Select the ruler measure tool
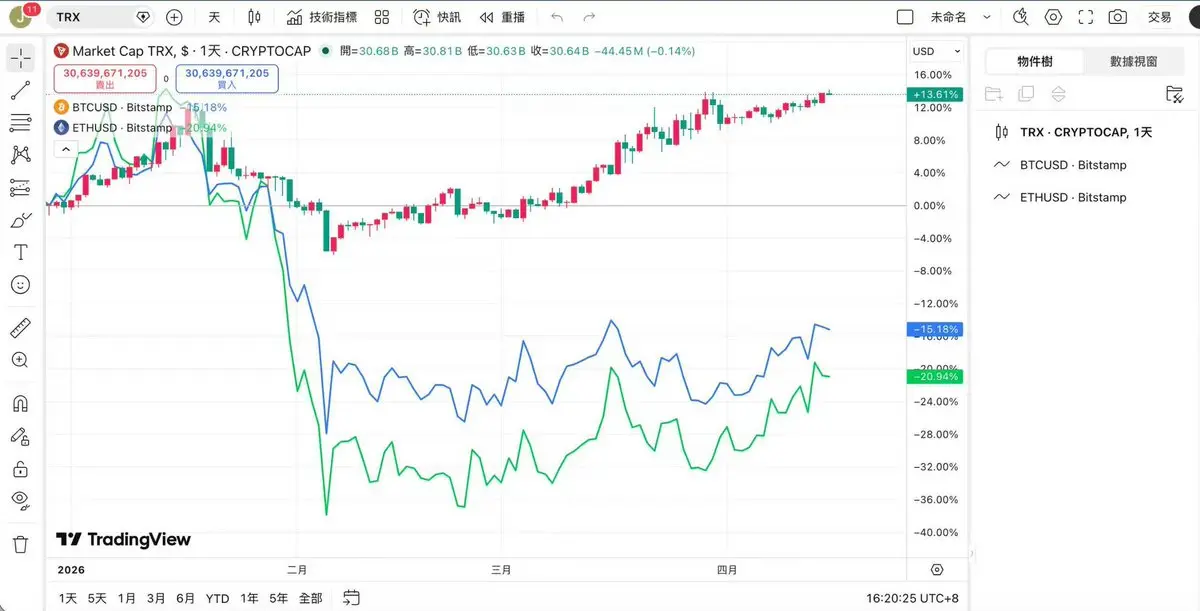Viewport: 1200px width, 611px height. click(x=20, y=328)
